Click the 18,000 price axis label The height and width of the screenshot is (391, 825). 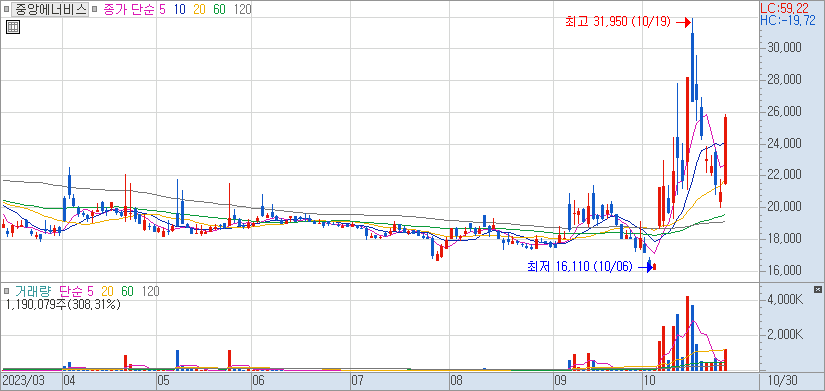tap(785, 239)
